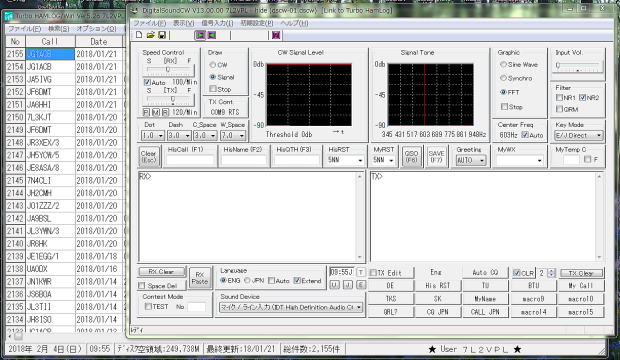The image size is (620, 360).
Task: Toggle the NR2 filter checkbox
Action: (582, 97)
